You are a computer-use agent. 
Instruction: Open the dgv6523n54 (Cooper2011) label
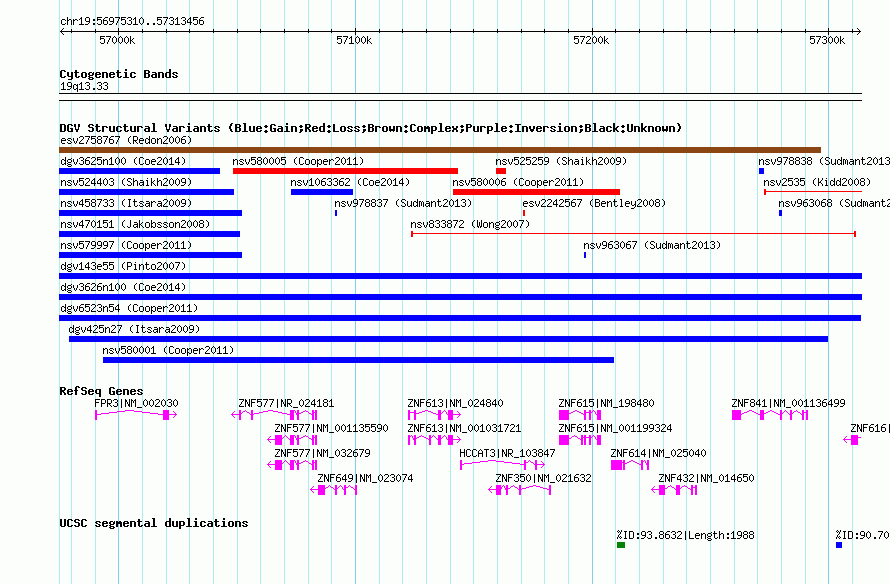tap(129, 308)
